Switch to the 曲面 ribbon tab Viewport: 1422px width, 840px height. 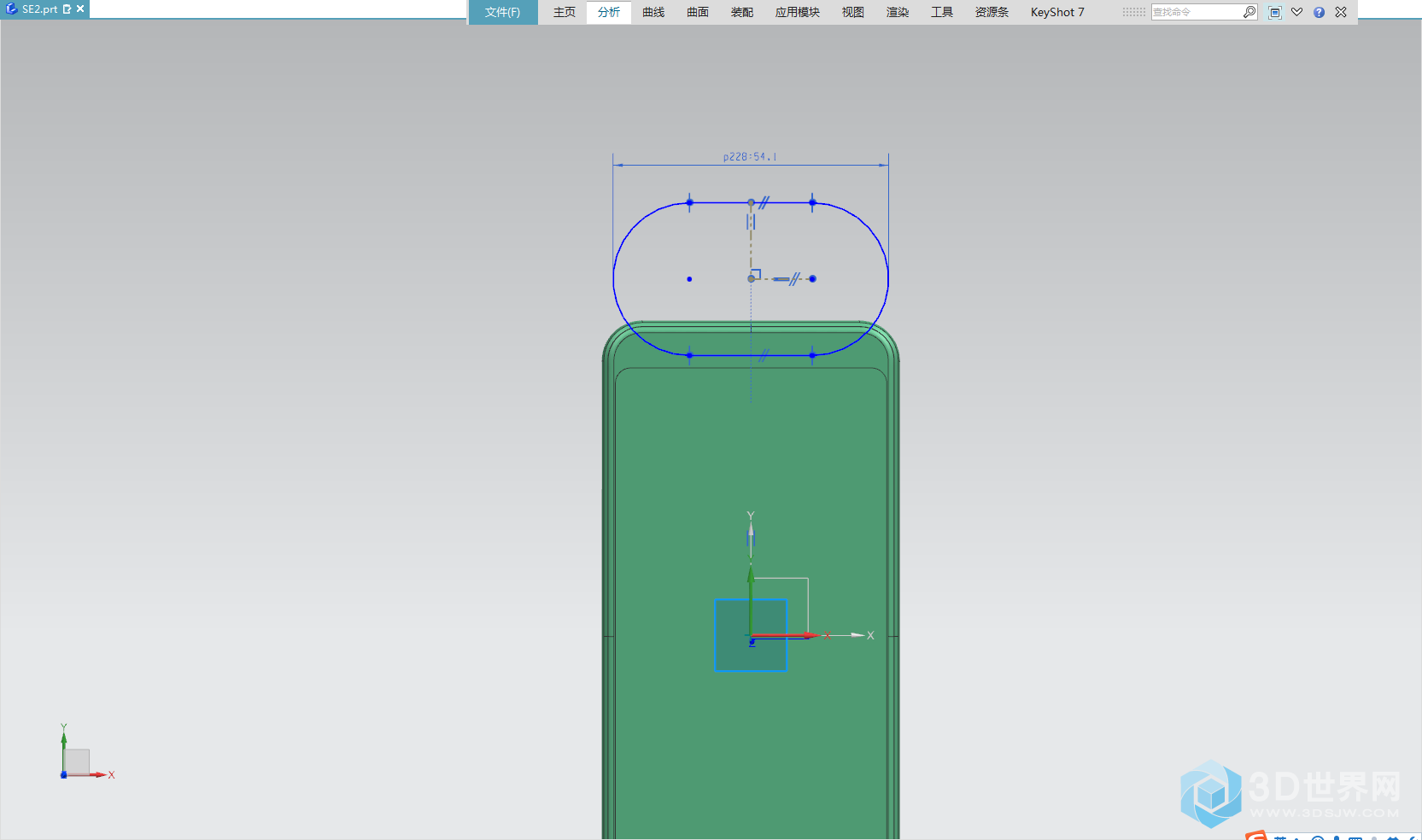point(698,12)
